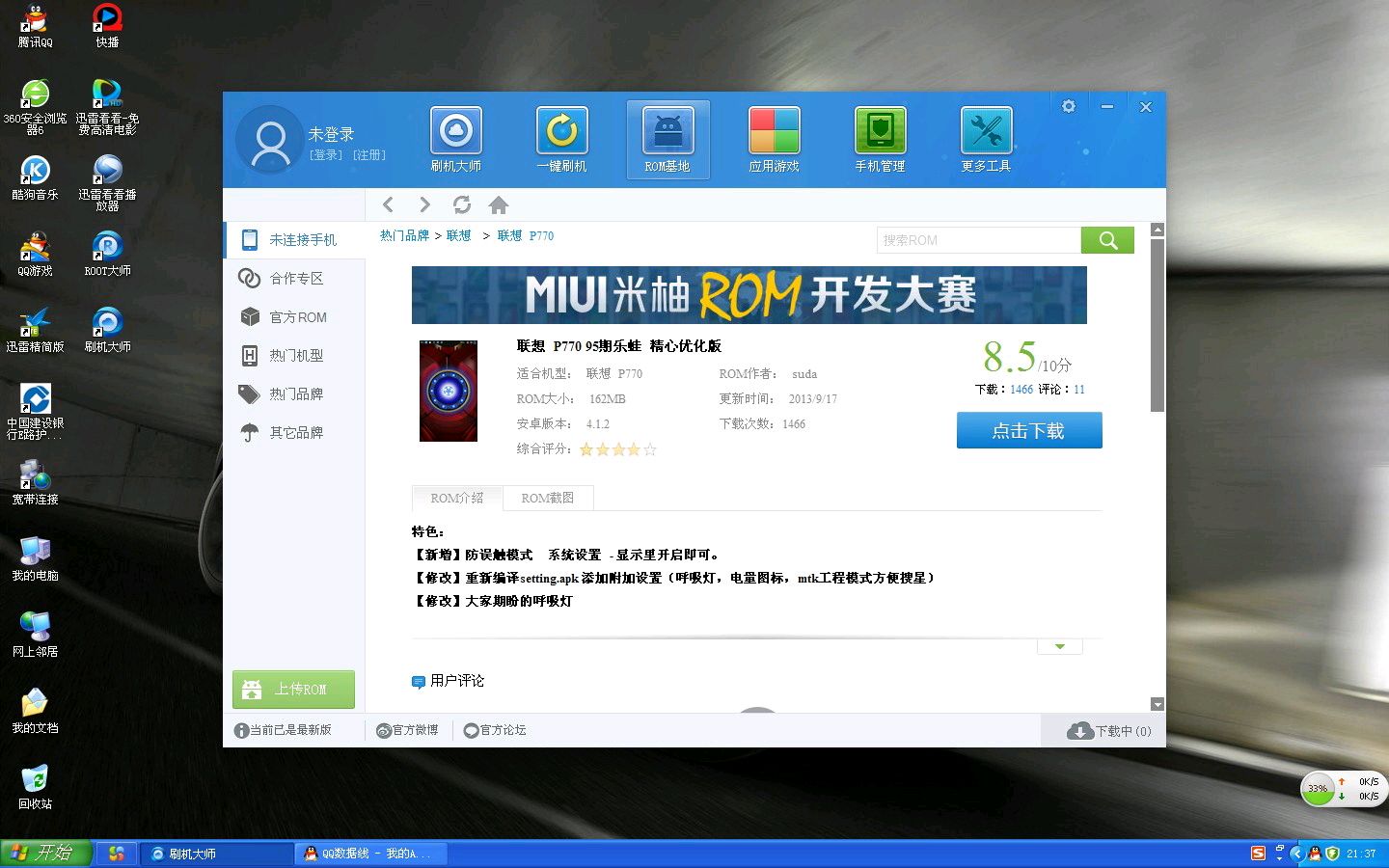Click the 宽带连接 desktop icon
The height and width of the screenshot is (868, 1389).
click(x=36, y=482)
